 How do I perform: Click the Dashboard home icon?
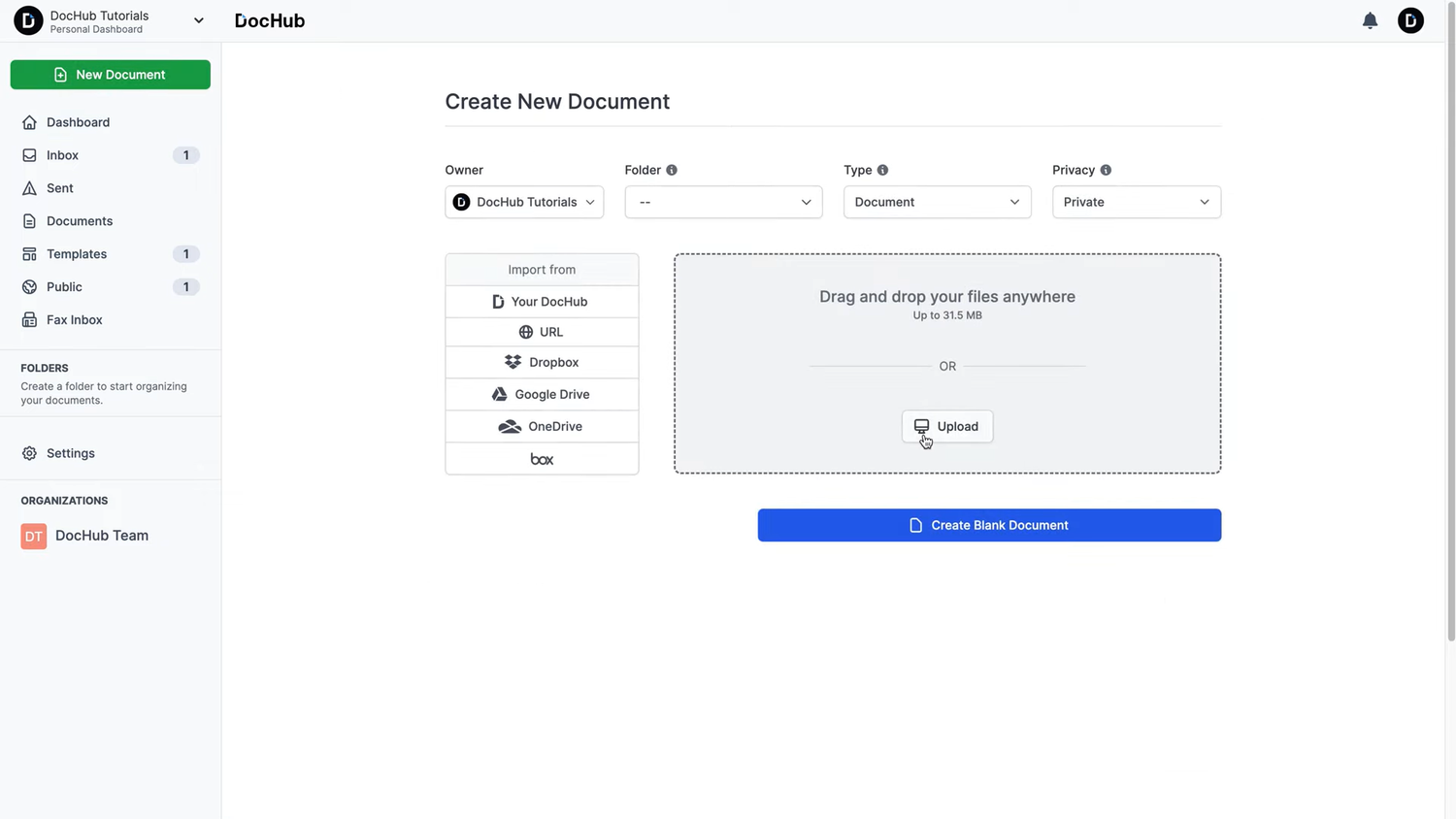click(x=29, y=122)
